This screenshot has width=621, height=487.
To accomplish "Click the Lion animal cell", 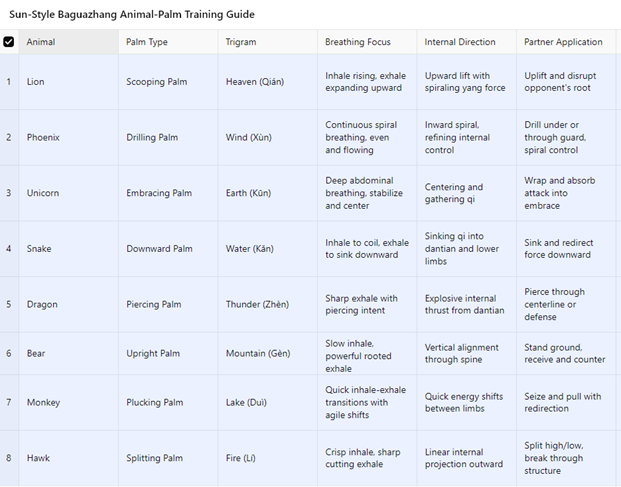I will [x=36, y=82].
